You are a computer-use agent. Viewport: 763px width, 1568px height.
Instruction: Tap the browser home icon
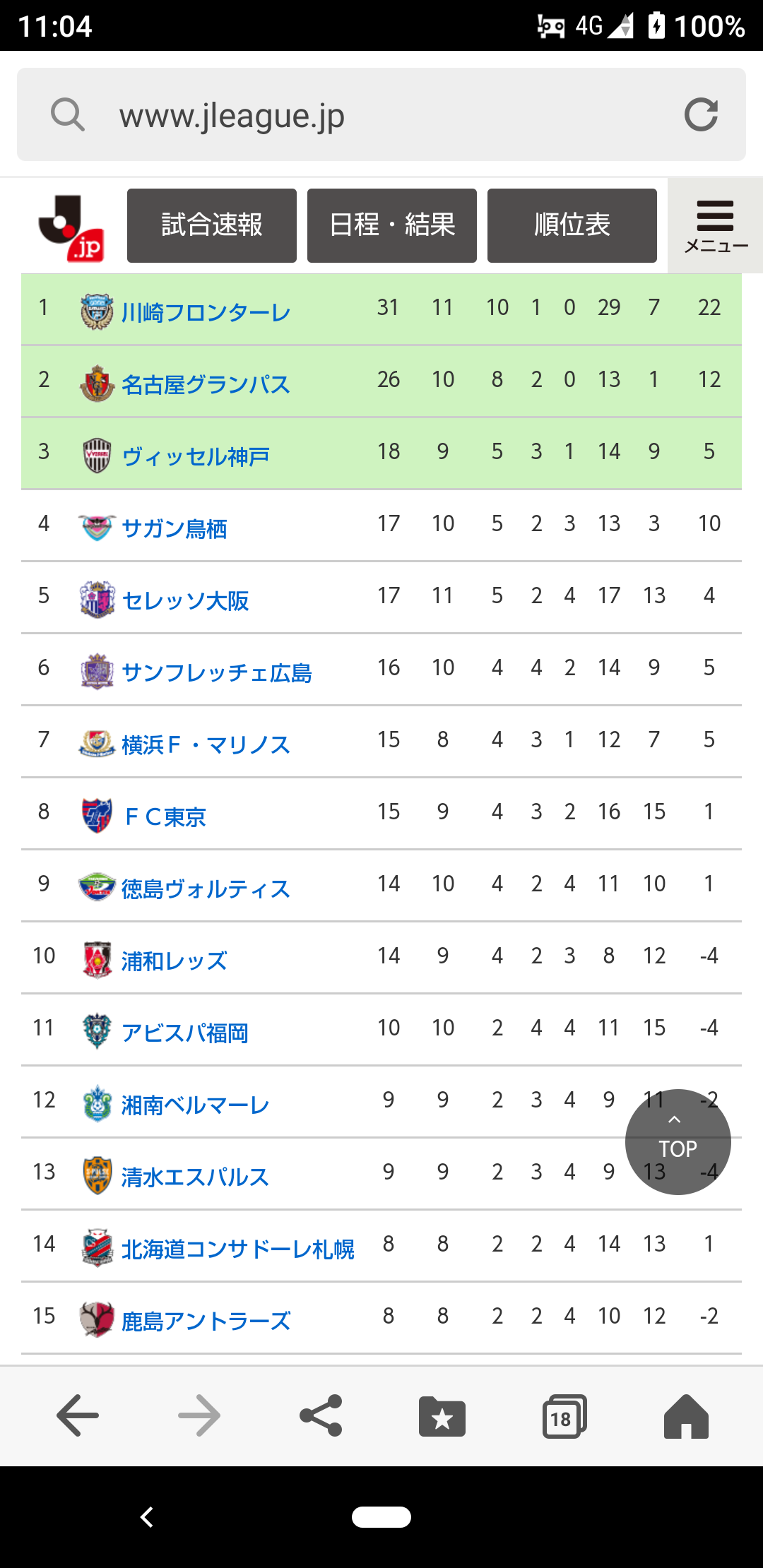point(686,1416)
